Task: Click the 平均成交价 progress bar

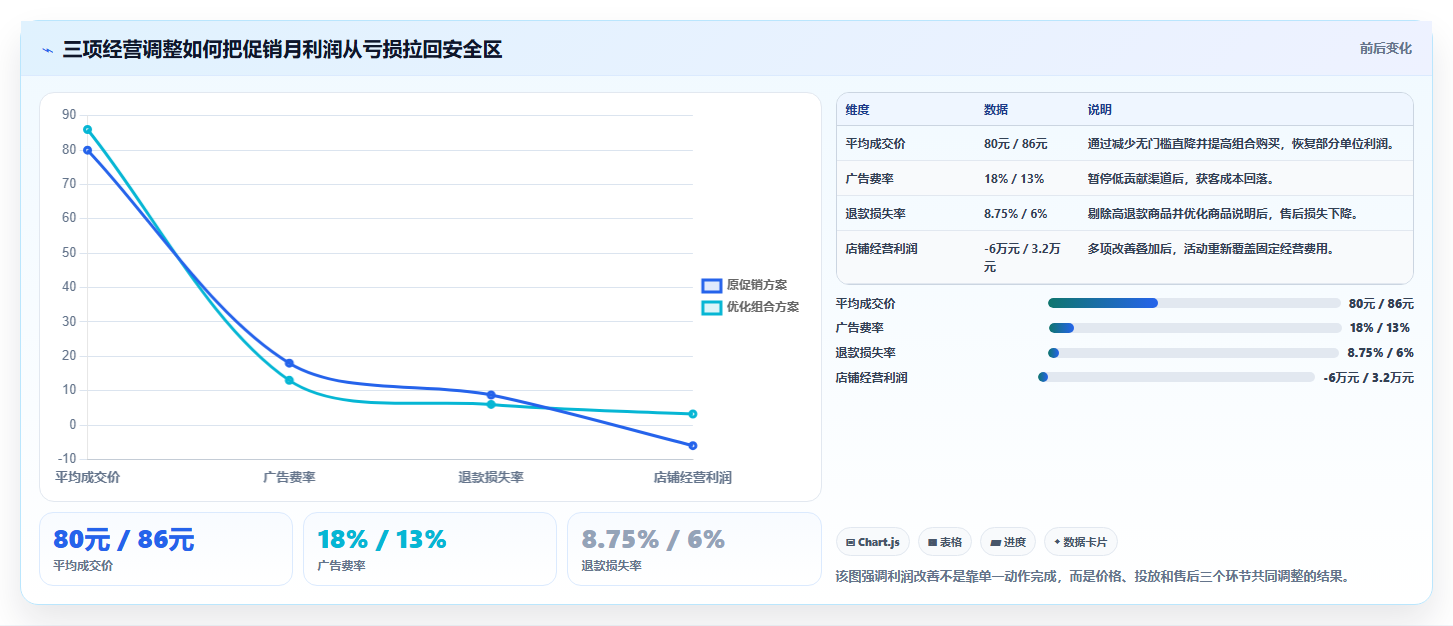Action: click(1194, 303)
